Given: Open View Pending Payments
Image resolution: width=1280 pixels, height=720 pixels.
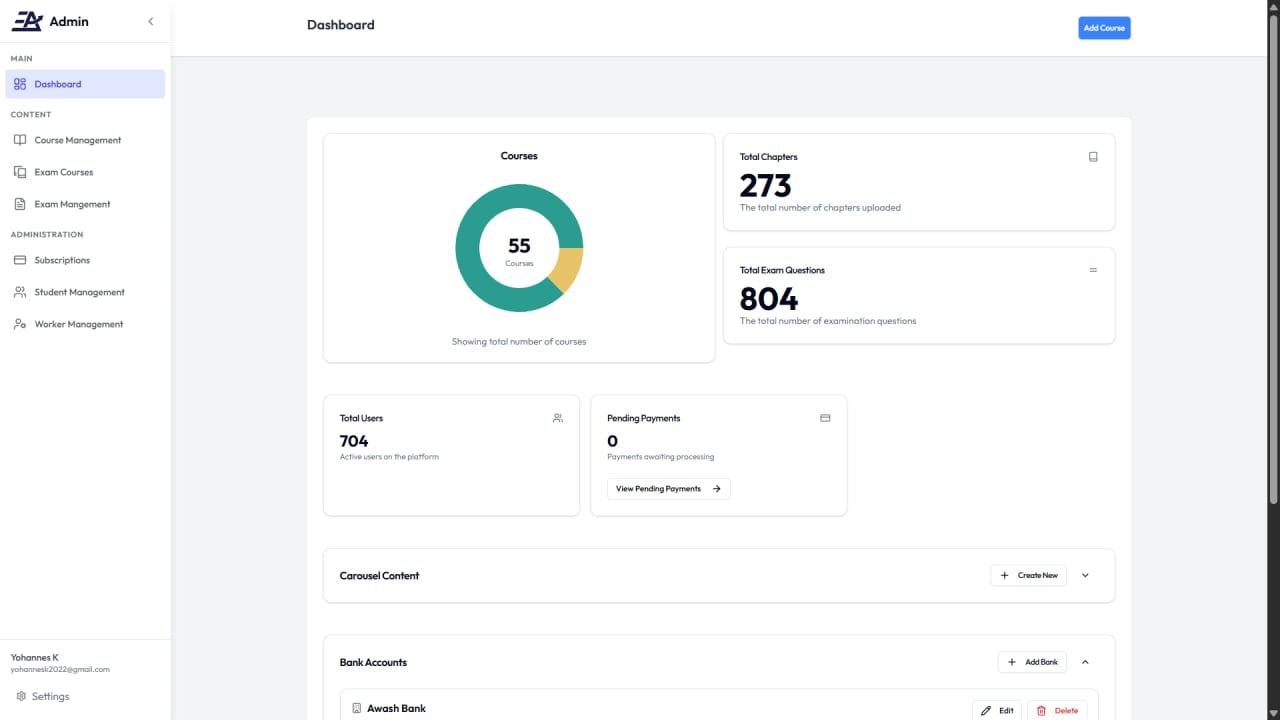Looking at the screenshot, I should [669, 489].
